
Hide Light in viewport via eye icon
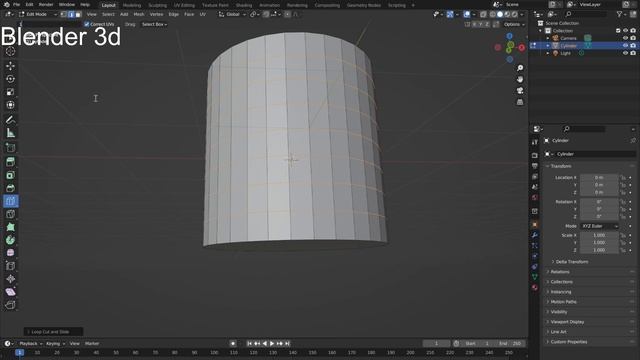pos(625,53)
